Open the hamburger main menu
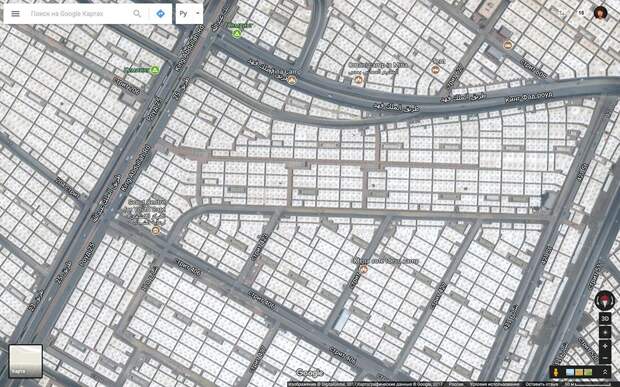620x387 pixels. click(x=15, y=14)
